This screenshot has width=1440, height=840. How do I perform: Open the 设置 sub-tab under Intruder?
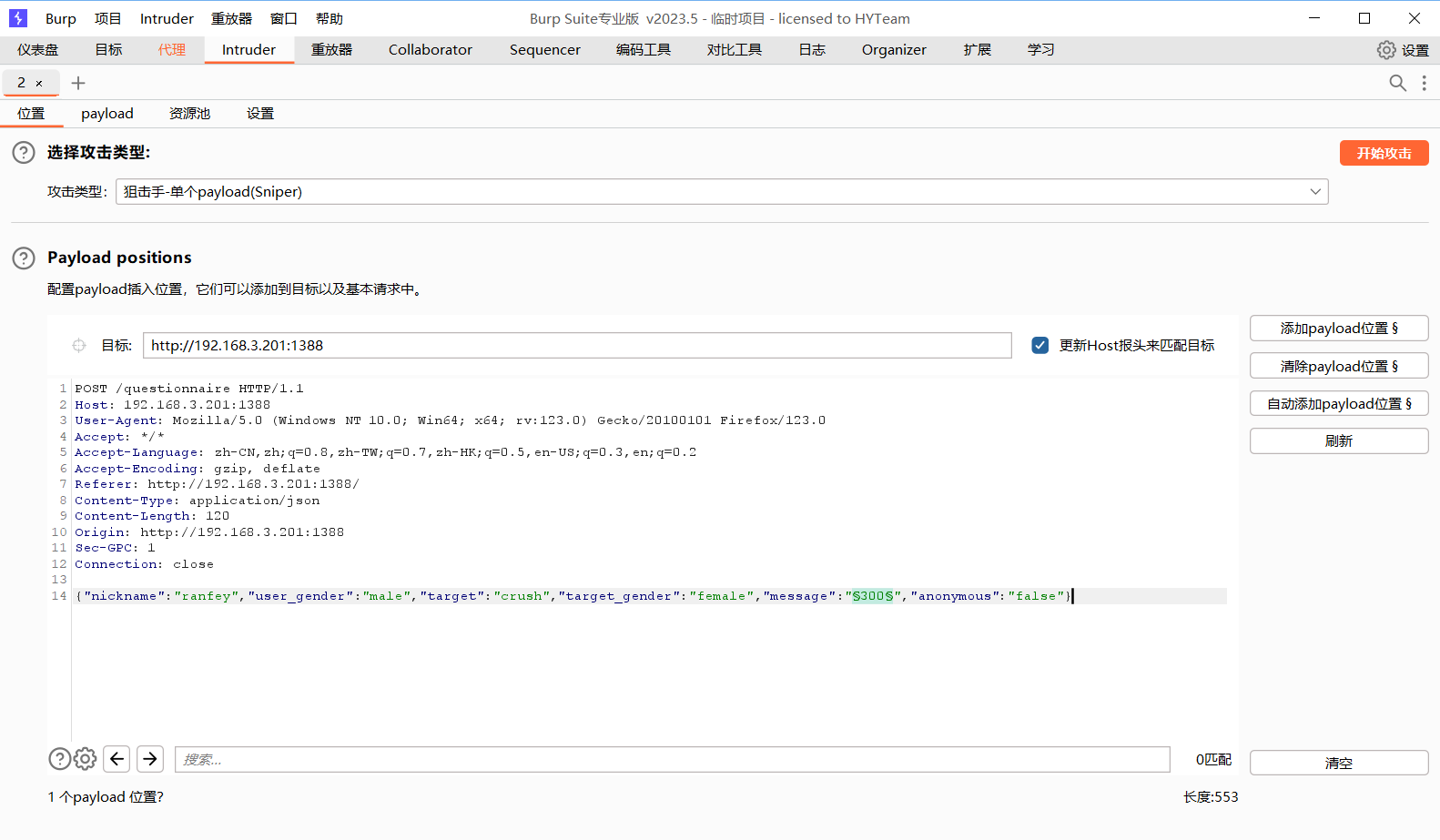point(260,114)
